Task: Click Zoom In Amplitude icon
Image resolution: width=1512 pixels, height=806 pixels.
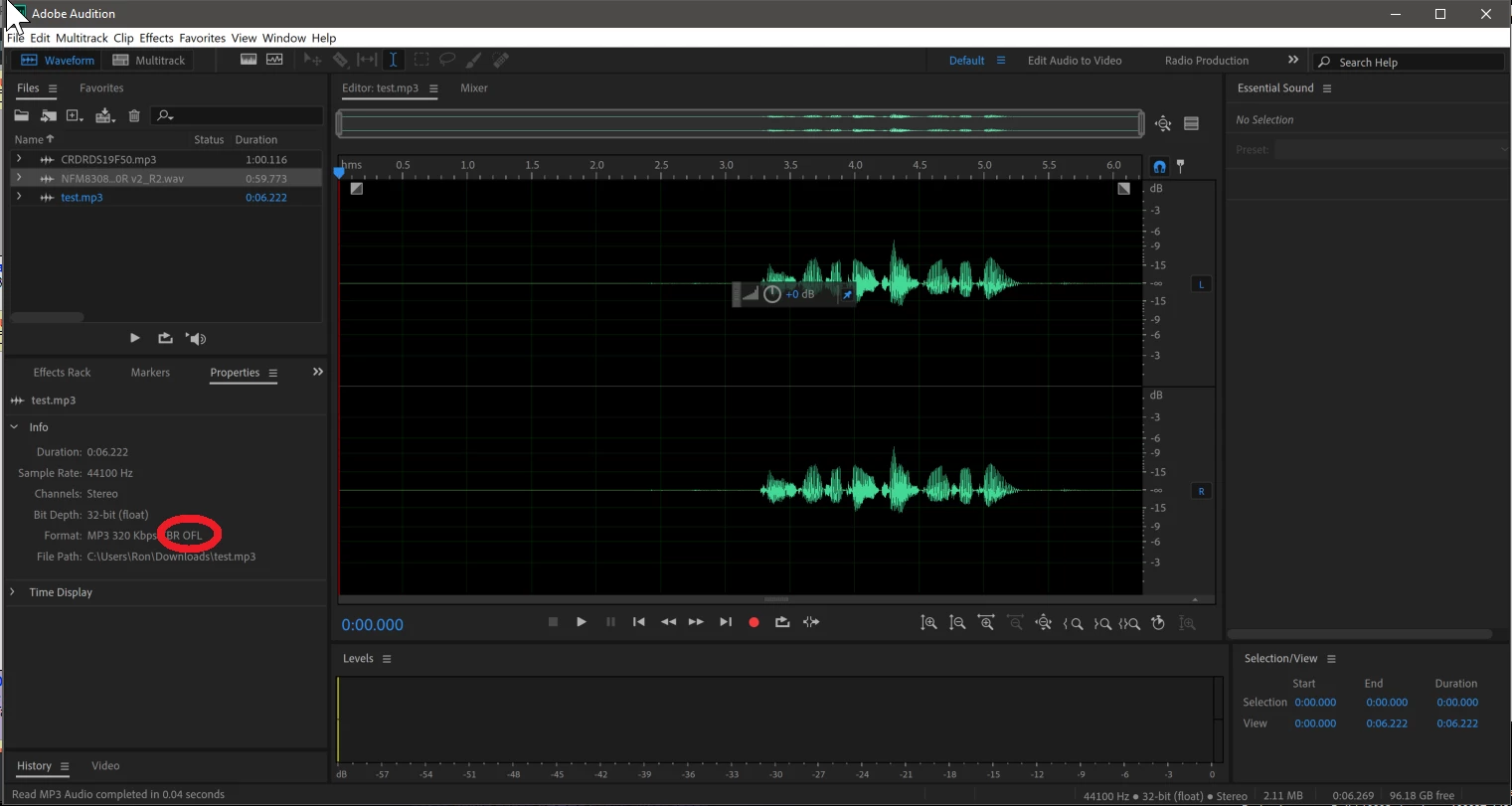Action: (928, 623)
